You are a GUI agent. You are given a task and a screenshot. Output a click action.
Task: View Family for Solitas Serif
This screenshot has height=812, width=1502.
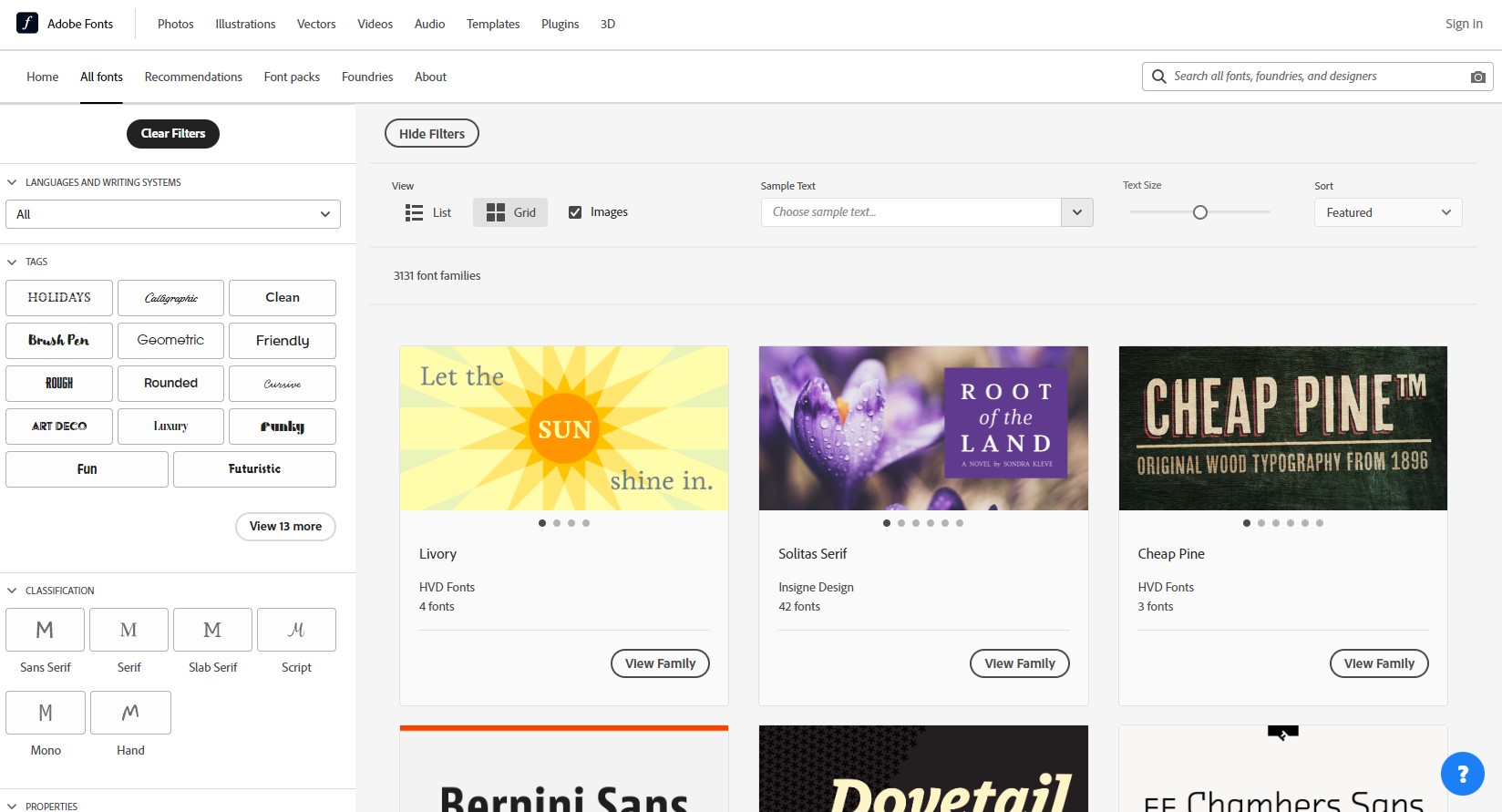tap(1020, 663)
